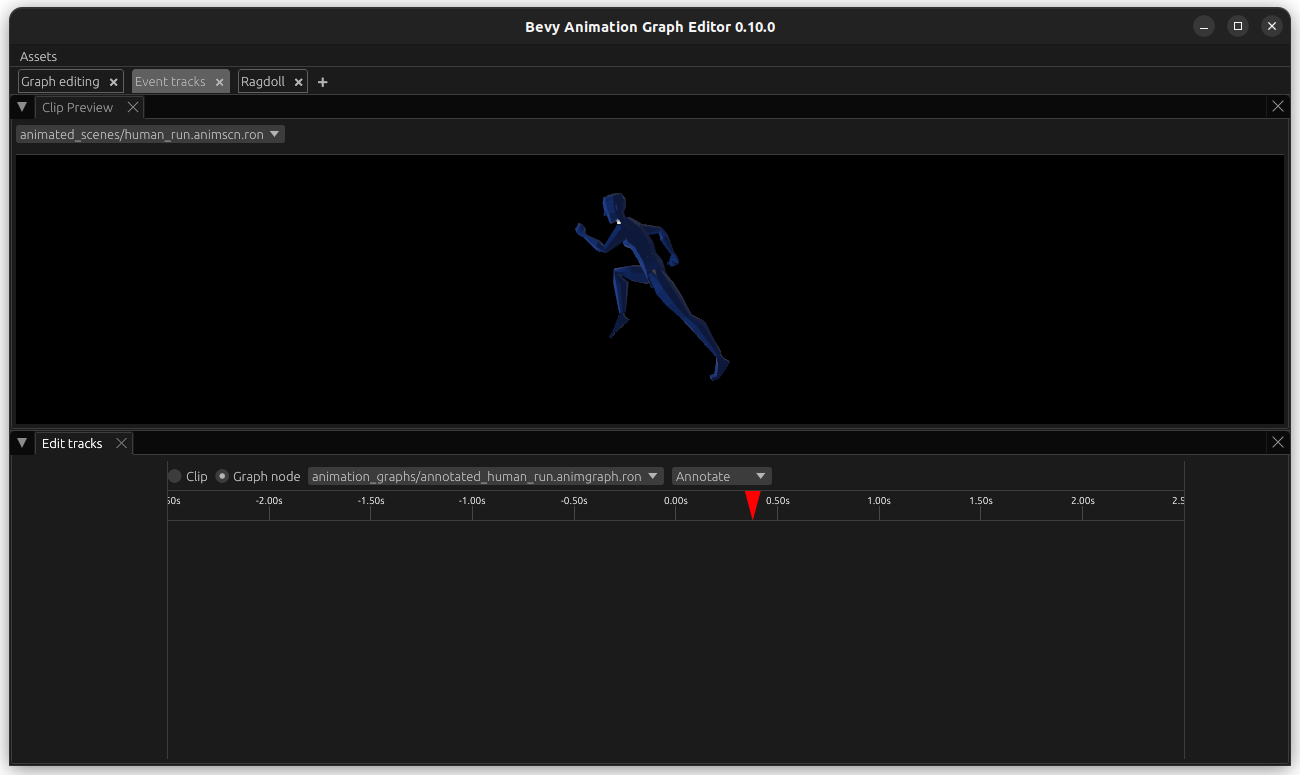Close the Ragdoll tab with its x icon

point(298,81)
